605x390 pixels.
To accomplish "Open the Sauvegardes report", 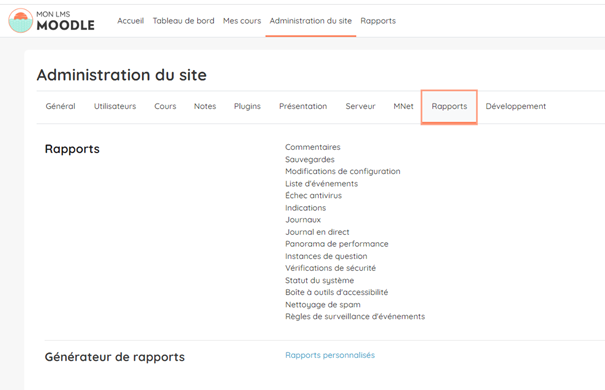I will (310, 159).
